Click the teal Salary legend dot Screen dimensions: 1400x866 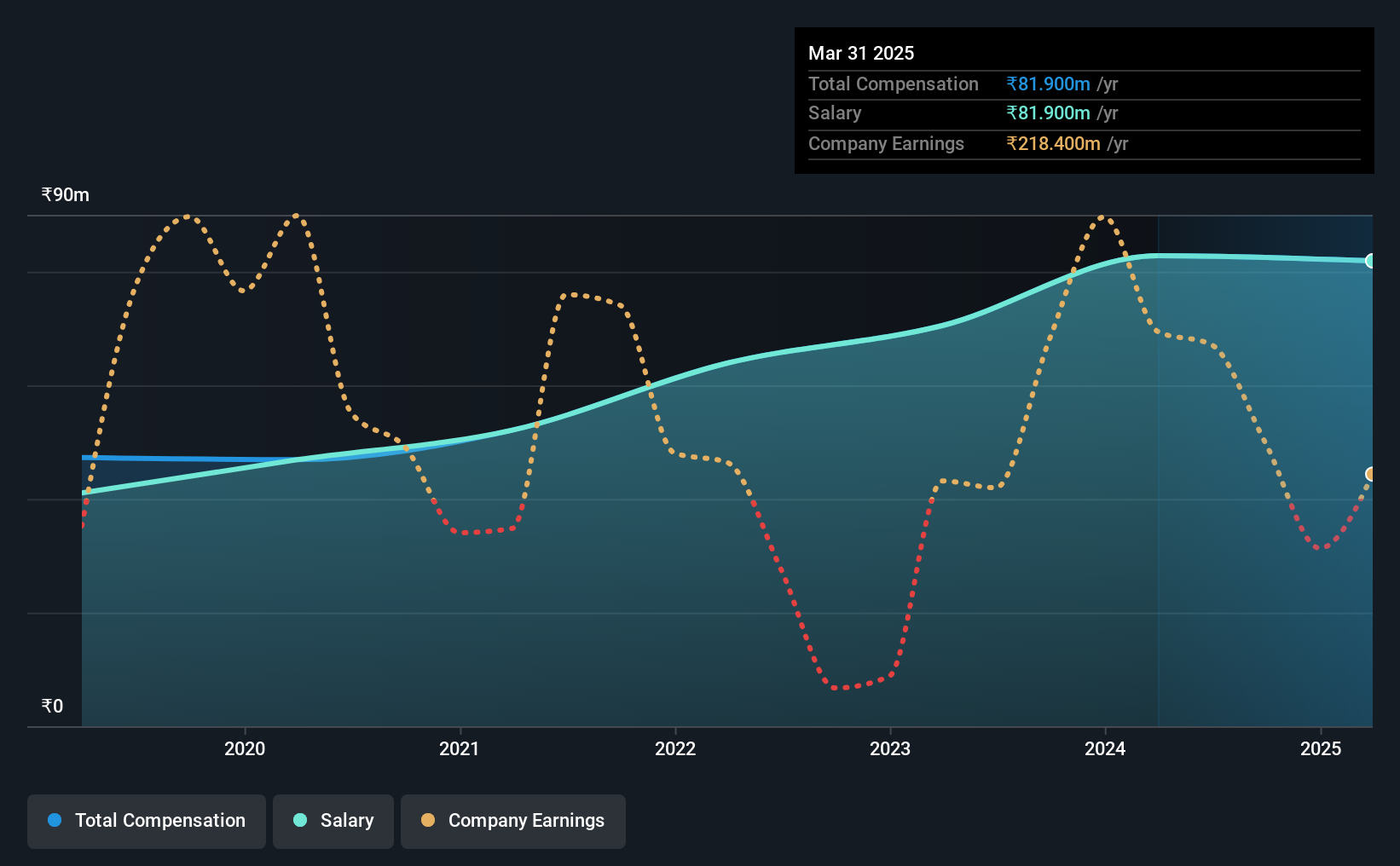300,820
